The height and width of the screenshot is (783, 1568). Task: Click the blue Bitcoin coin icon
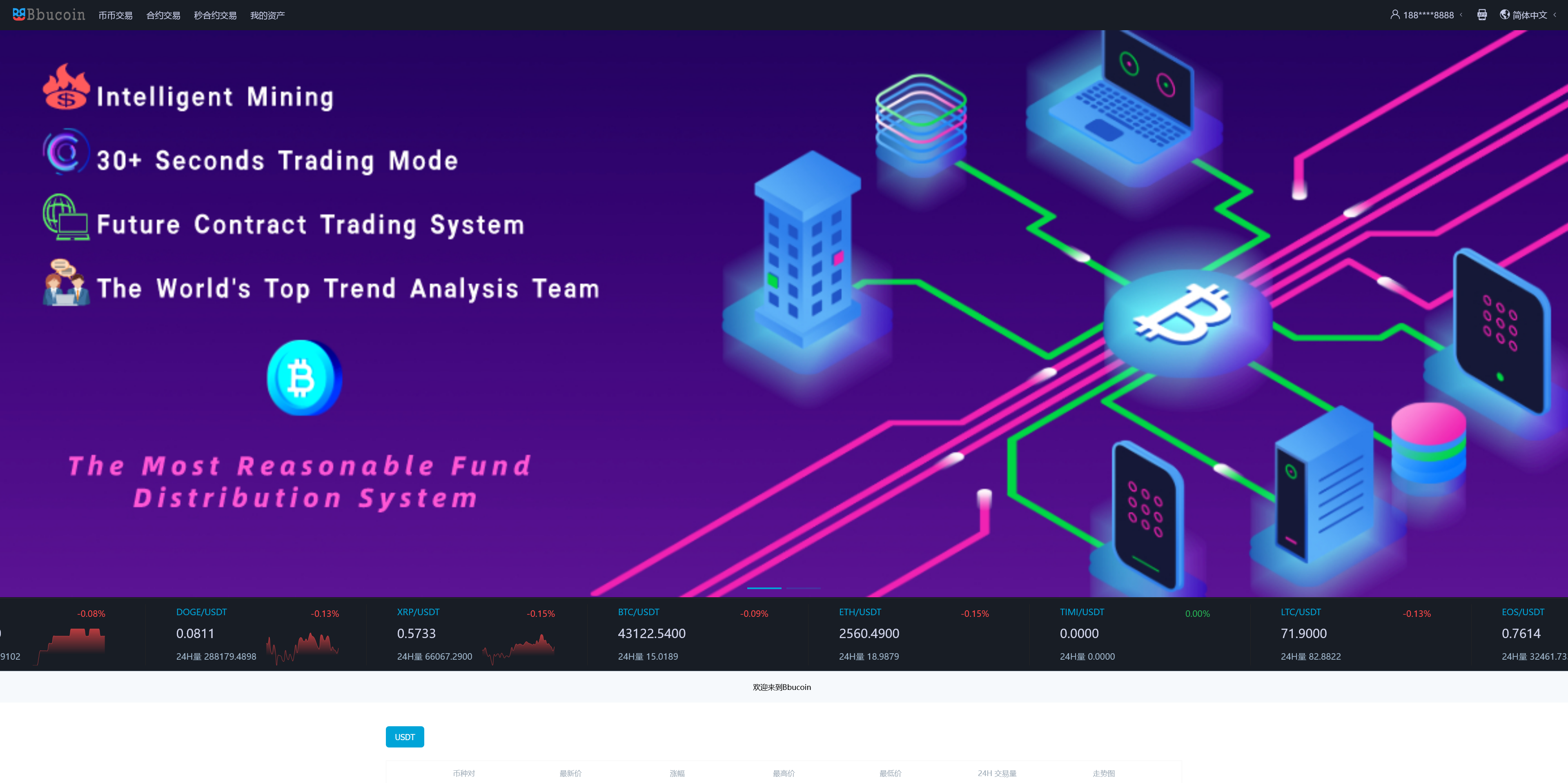304,378
